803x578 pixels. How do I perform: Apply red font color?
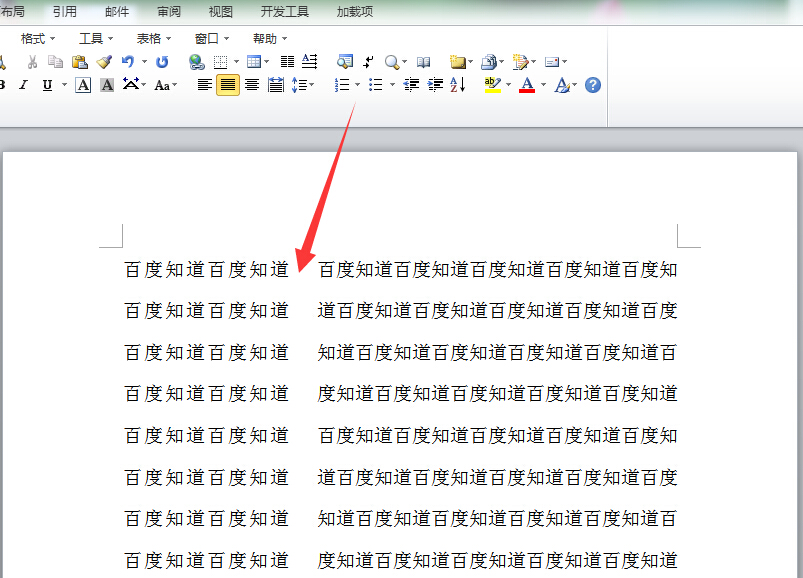pos(527,85)
